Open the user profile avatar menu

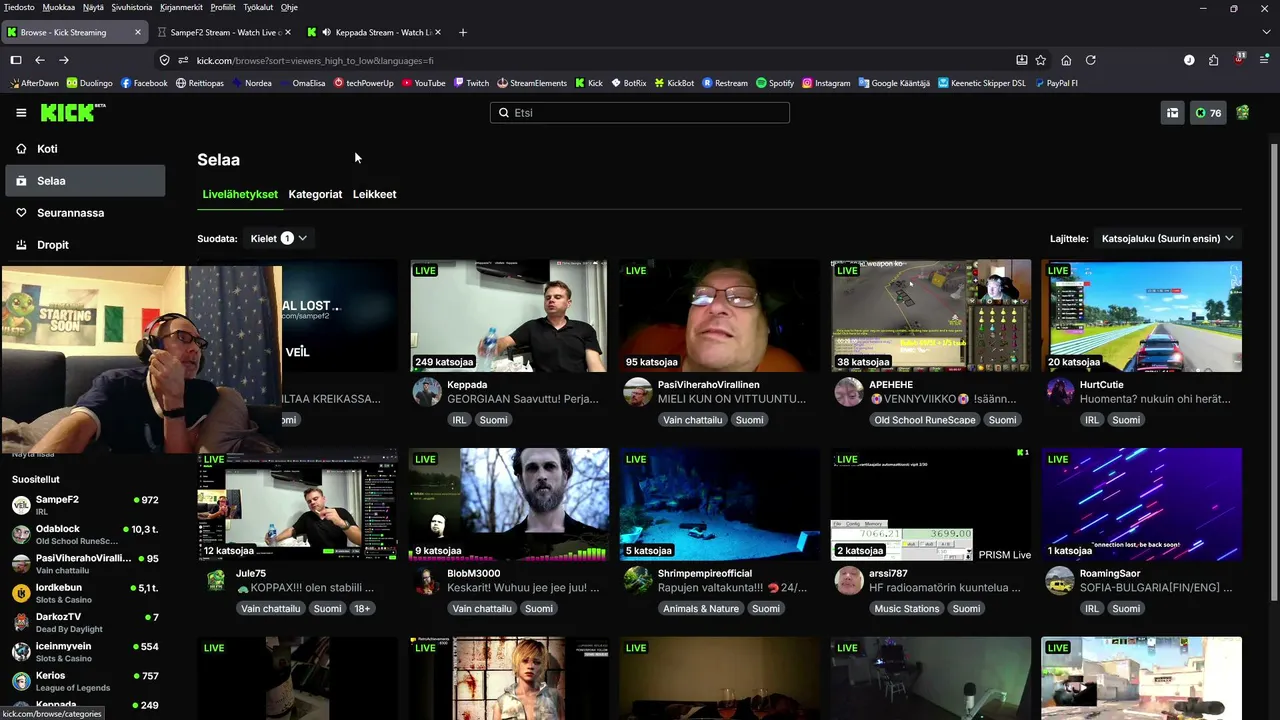(1243, 113)
